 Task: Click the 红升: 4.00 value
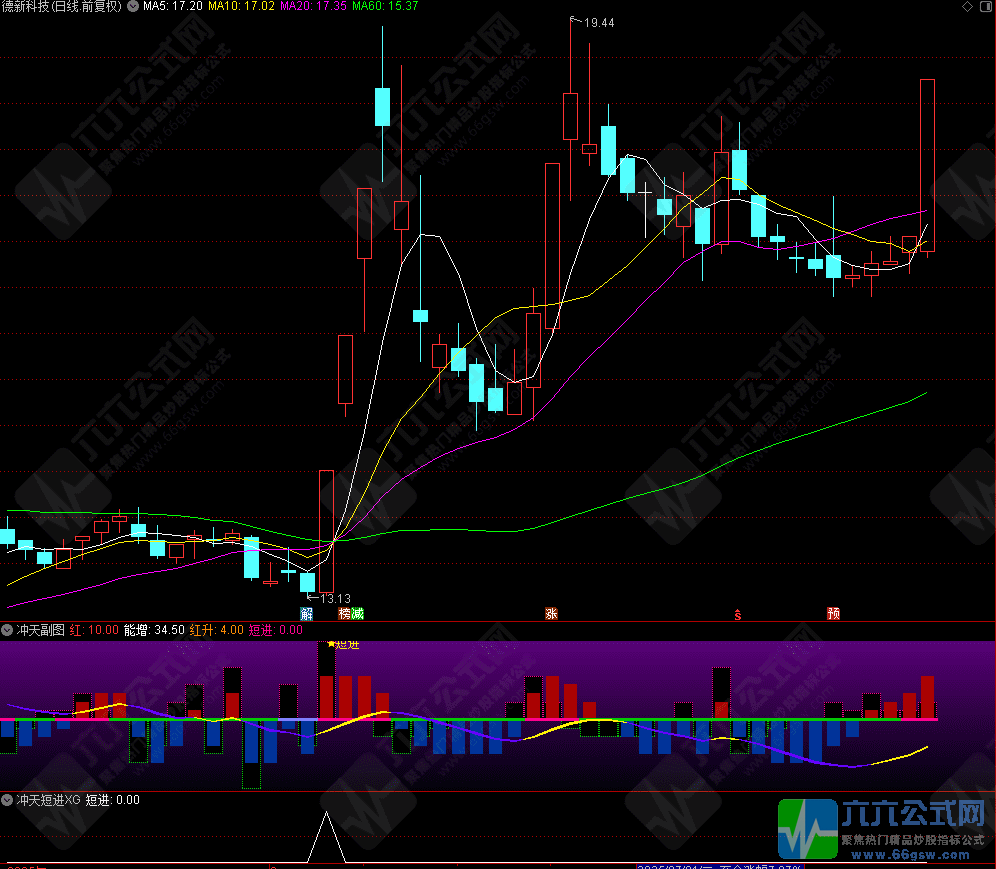(217, 630)
